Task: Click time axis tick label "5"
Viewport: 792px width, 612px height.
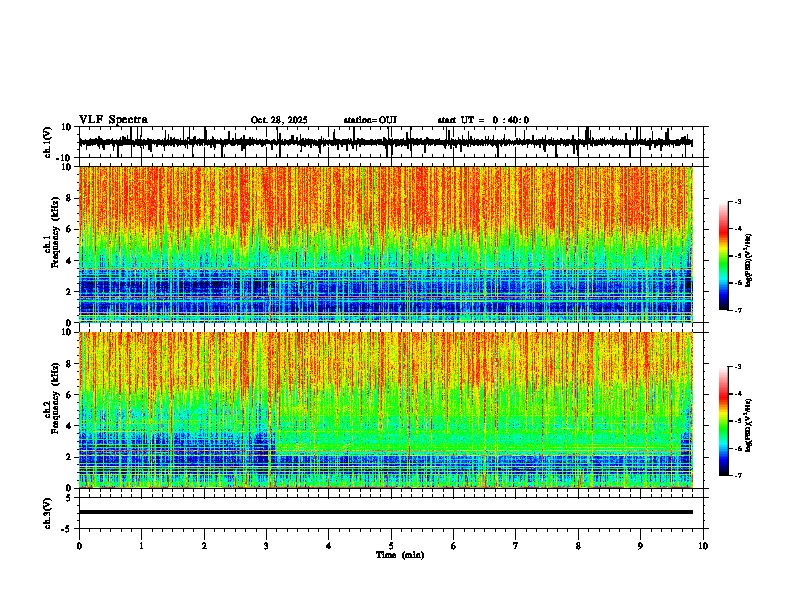Action: click(391, 546)
